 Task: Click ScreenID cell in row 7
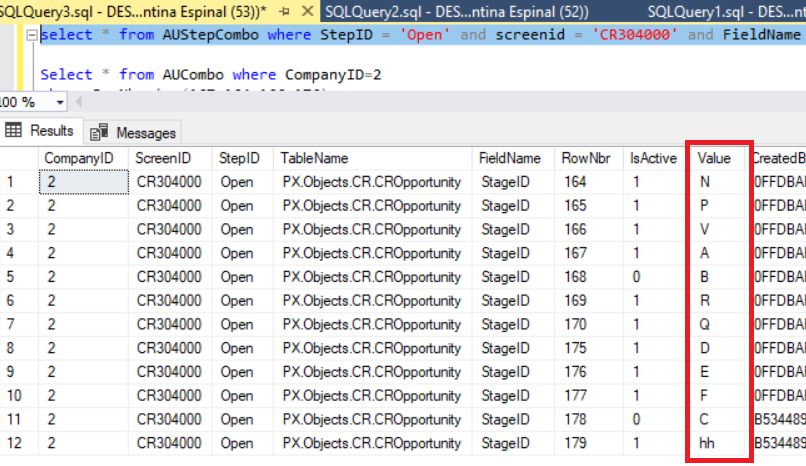coord(170,324)
